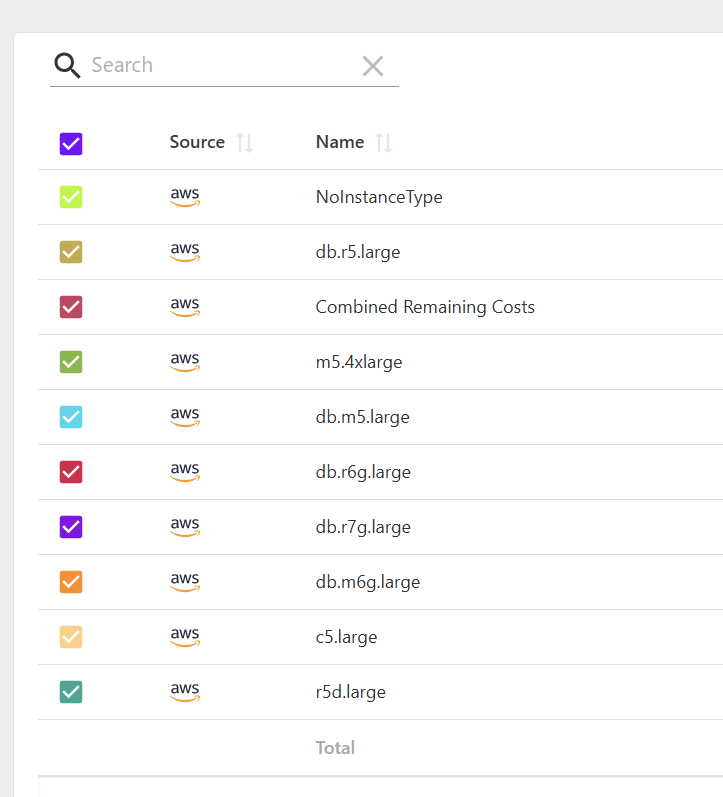Click AWS logo next to c5.large

pyautogui.click(x=185, y=637)
